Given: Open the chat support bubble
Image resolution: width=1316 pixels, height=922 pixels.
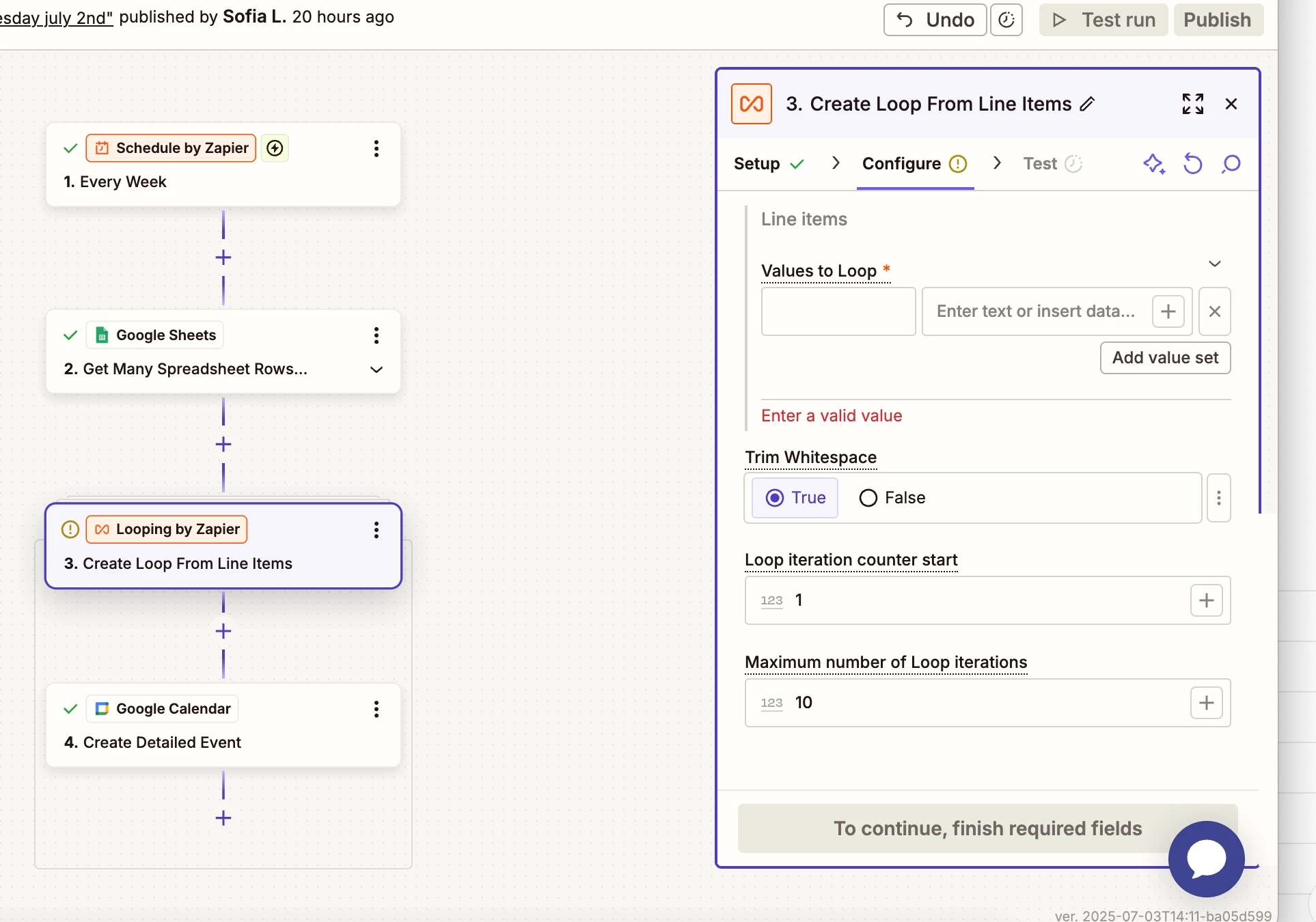Looking at the screenshot, I should (1207, 859).
